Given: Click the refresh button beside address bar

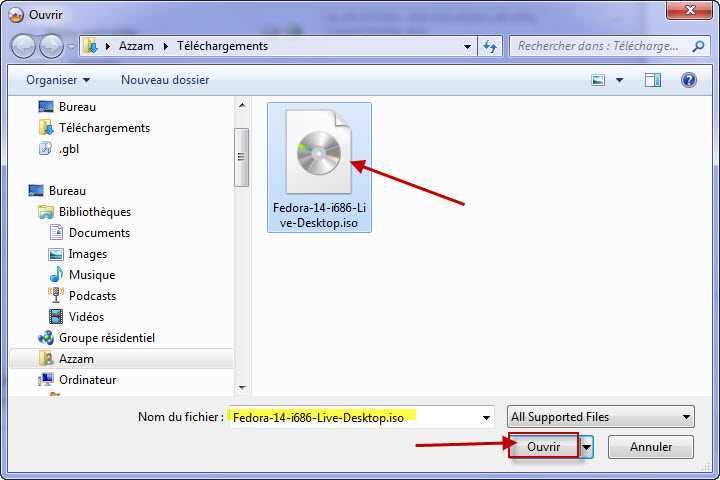Looking at the screenshot, I should (x=490, y=46).
